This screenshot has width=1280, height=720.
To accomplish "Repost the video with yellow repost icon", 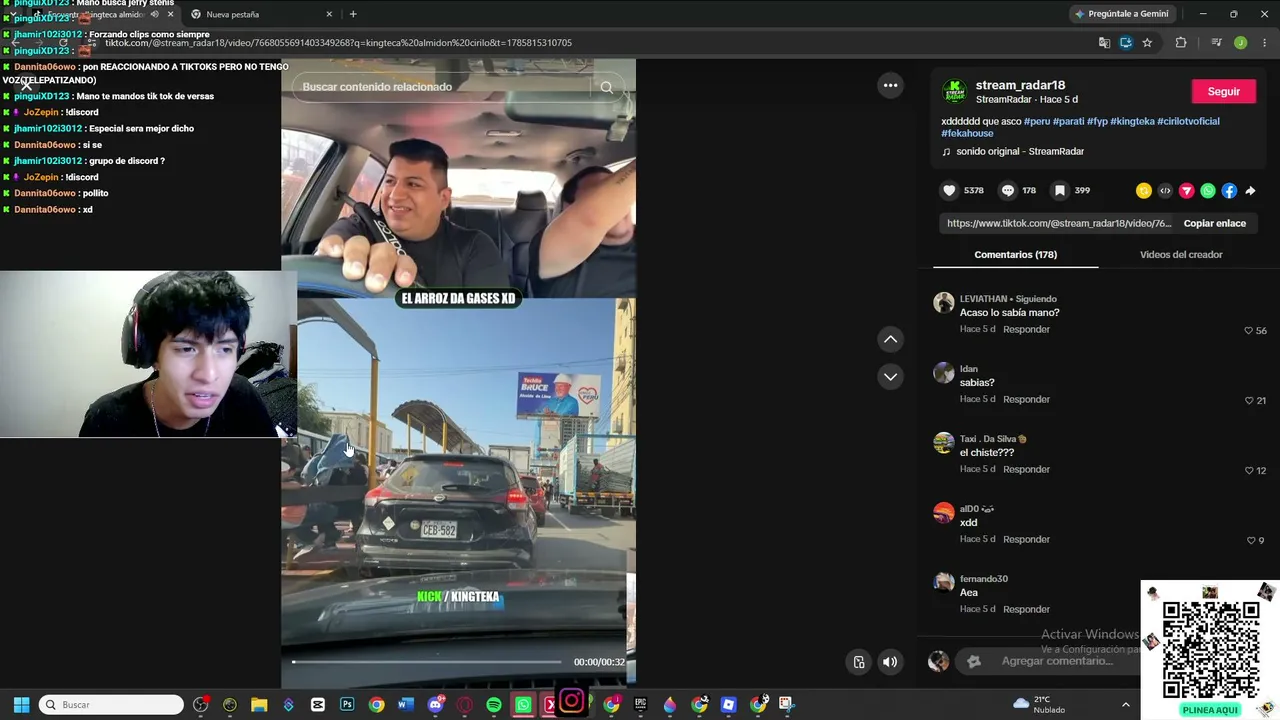I will point(1144,191).
